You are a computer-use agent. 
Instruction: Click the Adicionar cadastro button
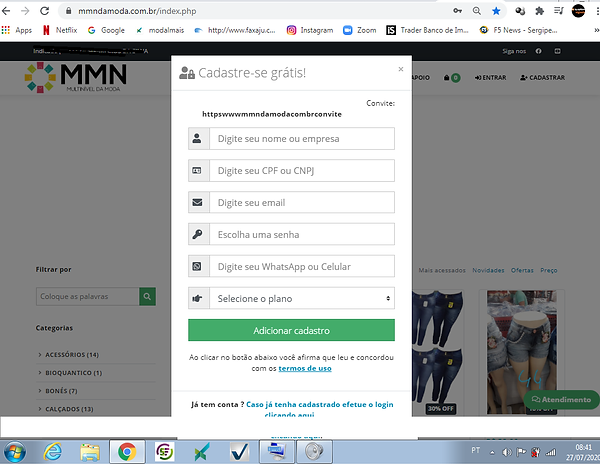(291, 330)
